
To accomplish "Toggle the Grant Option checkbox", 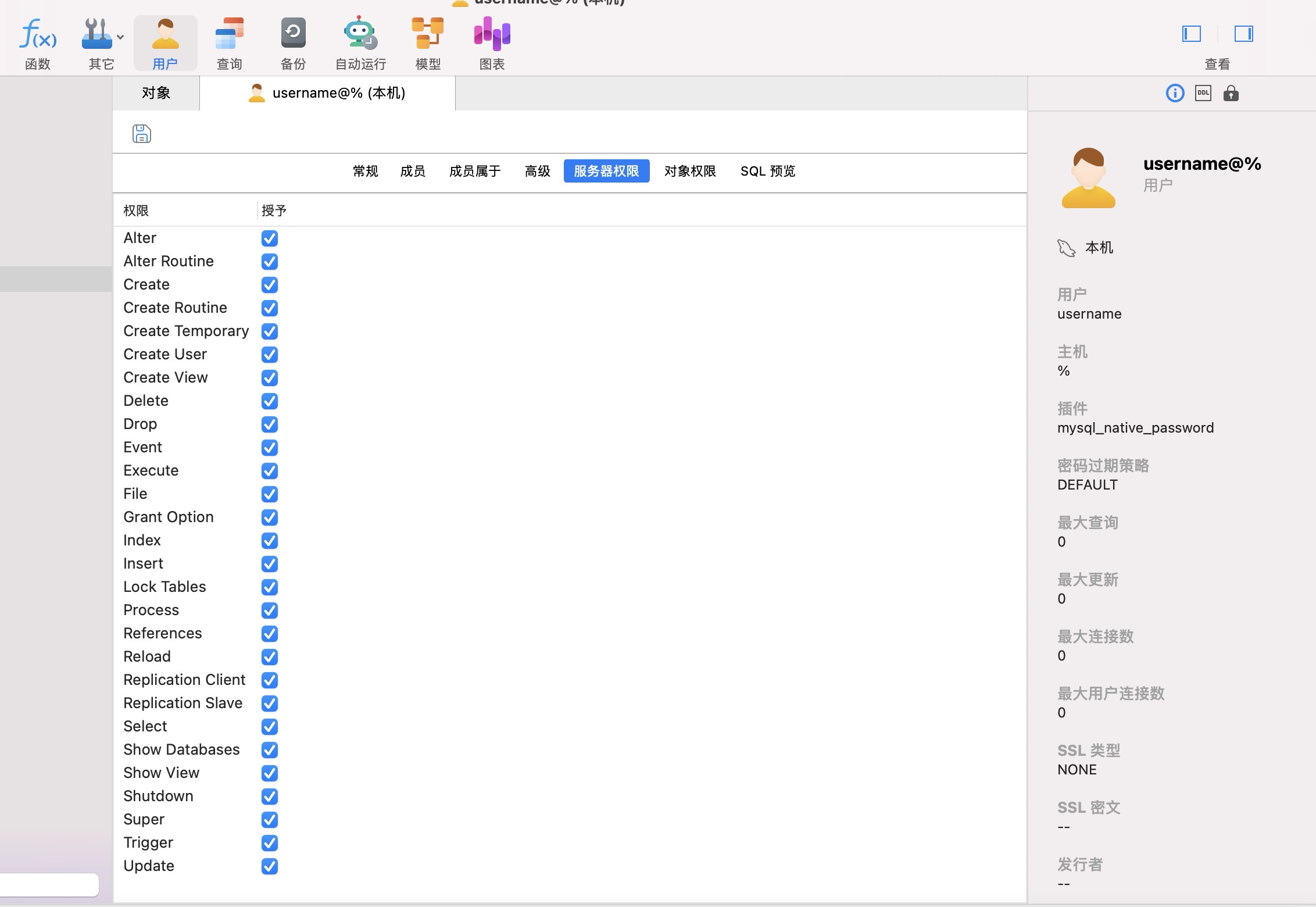I will click(x=269, y=517).
